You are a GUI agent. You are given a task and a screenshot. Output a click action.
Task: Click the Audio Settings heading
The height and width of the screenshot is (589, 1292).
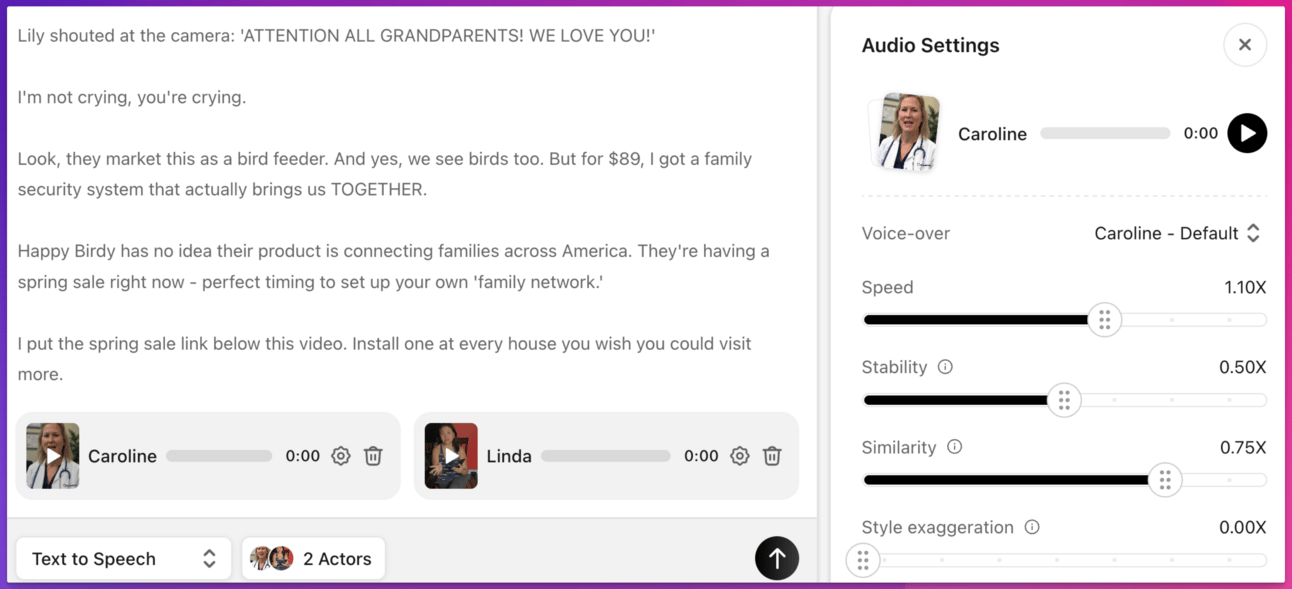tap(930, 45)
